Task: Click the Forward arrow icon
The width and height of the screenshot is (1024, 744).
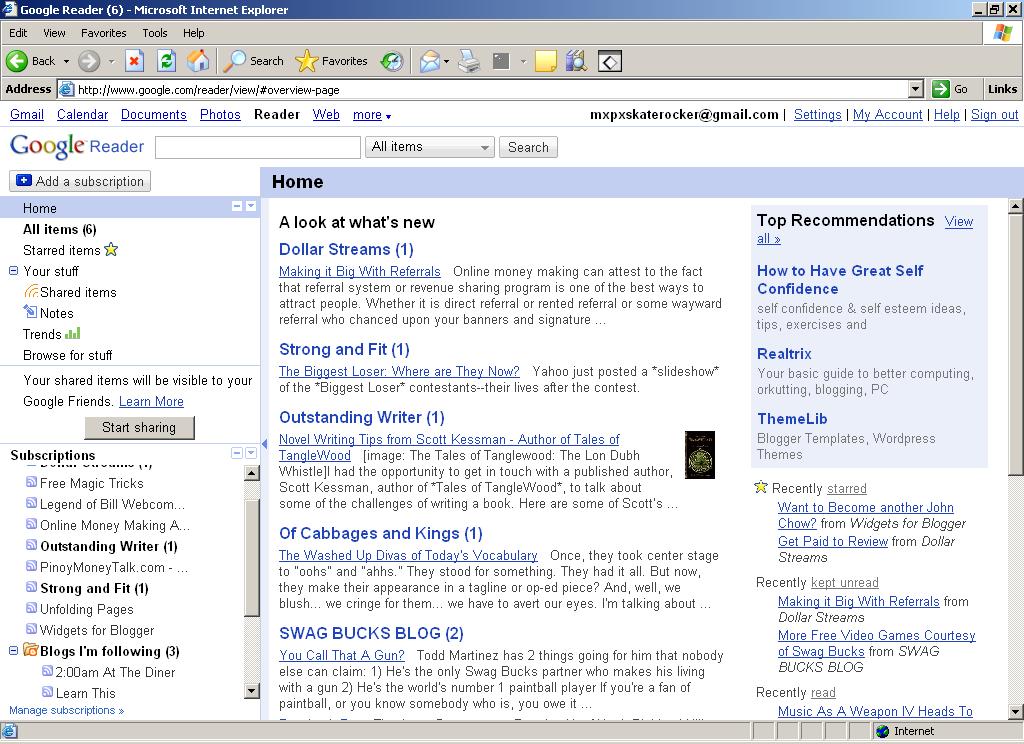Action: tap(89, 61)
